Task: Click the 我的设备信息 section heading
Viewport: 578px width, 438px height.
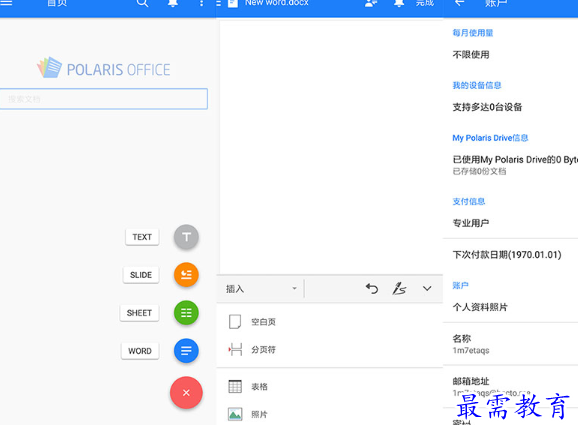Action: 477,85
